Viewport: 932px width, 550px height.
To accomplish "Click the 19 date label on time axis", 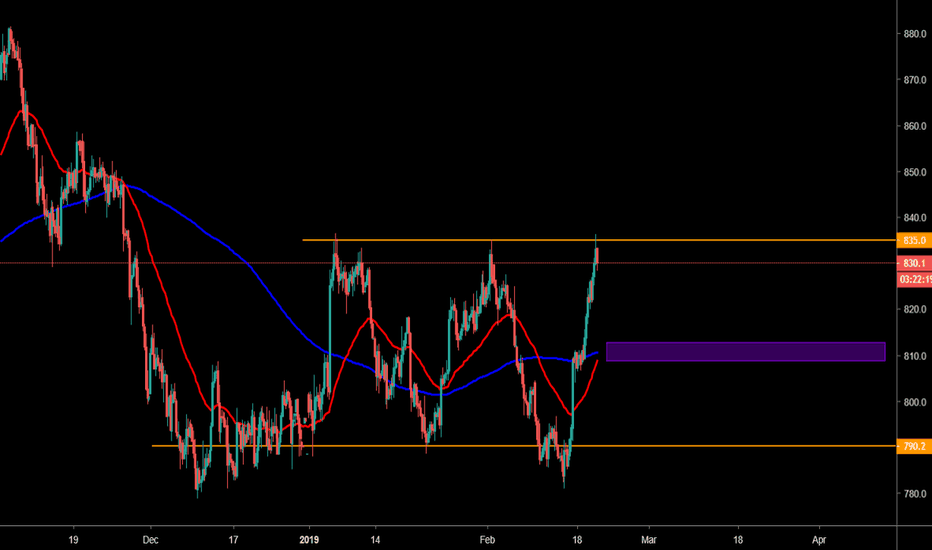I will (x=73, y=540).
